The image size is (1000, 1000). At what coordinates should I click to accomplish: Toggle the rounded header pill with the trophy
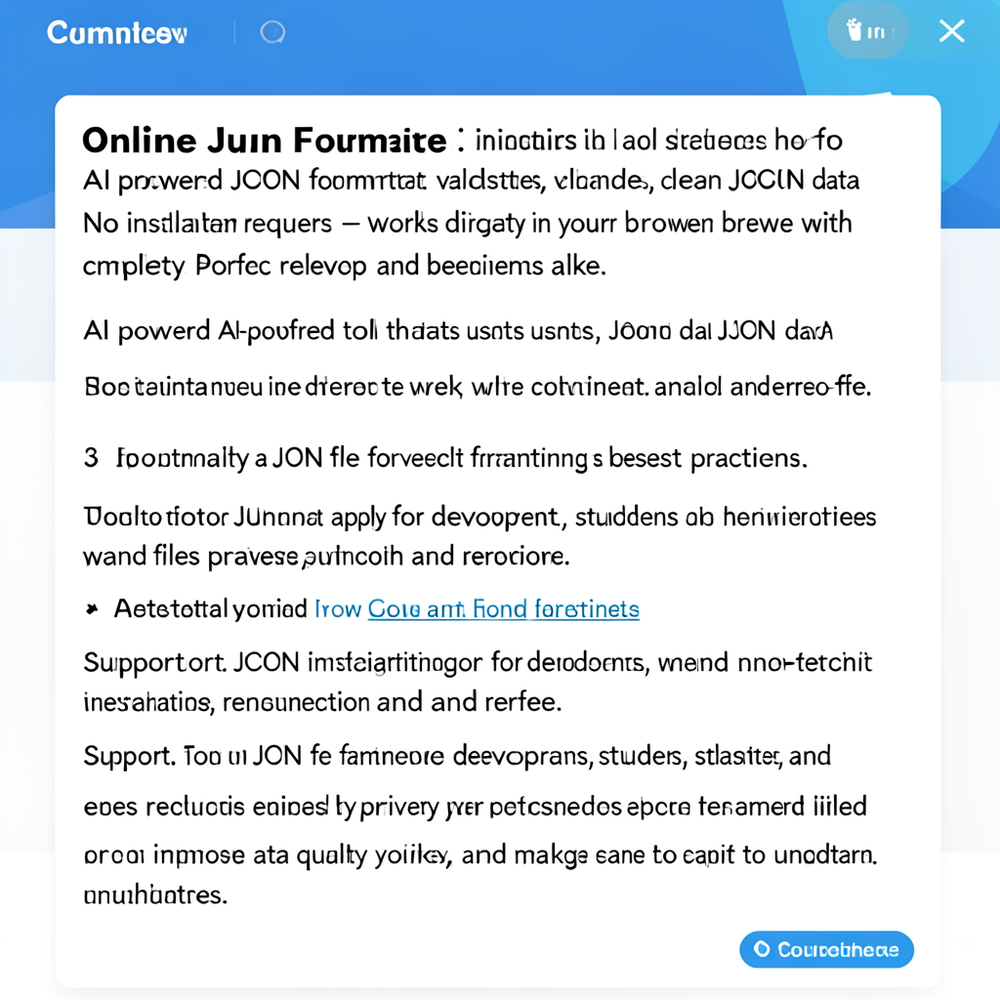click(x=867, y=31)
